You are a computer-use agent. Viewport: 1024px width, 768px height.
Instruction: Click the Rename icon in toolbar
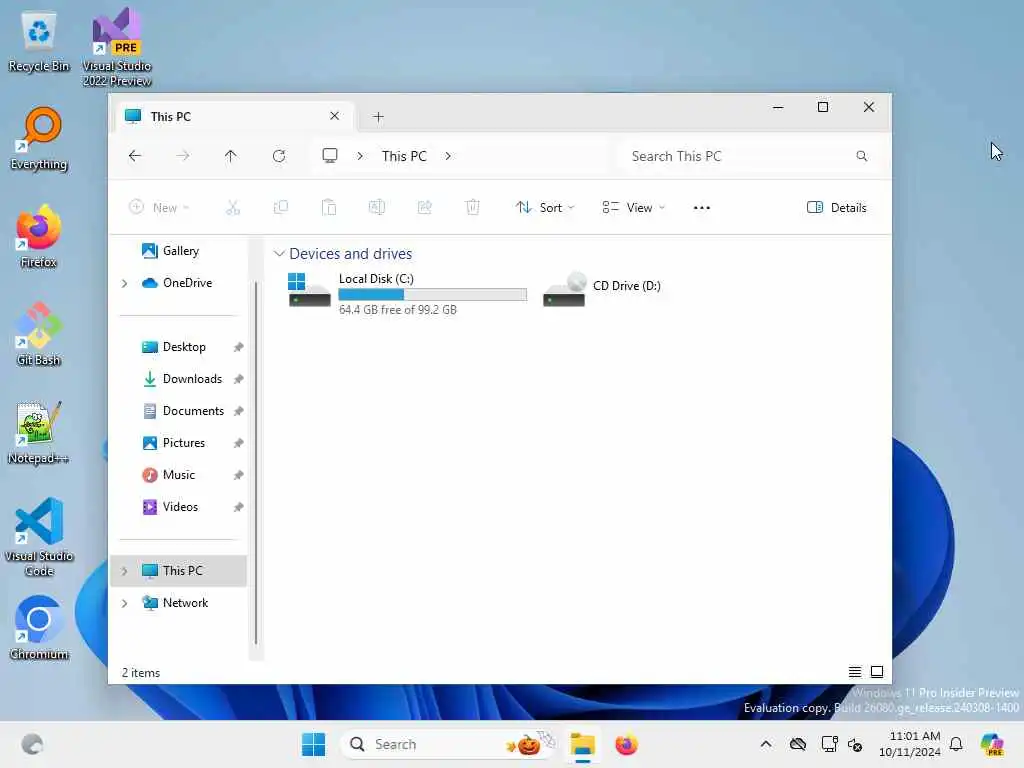[377, 208]
